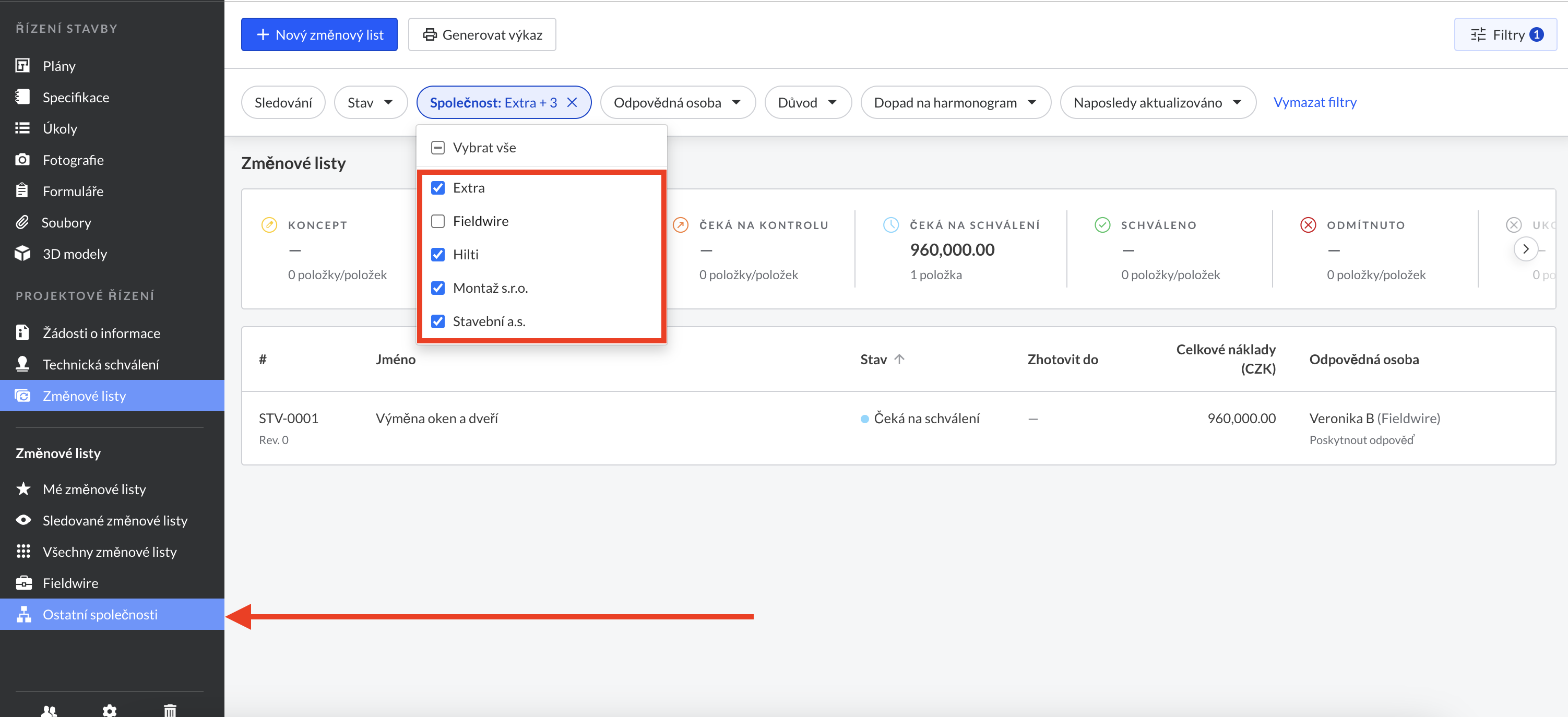This screenshot has height=717, width=1568.
Task: Sort by Stav using arrow icon
Action: [899, 359]
